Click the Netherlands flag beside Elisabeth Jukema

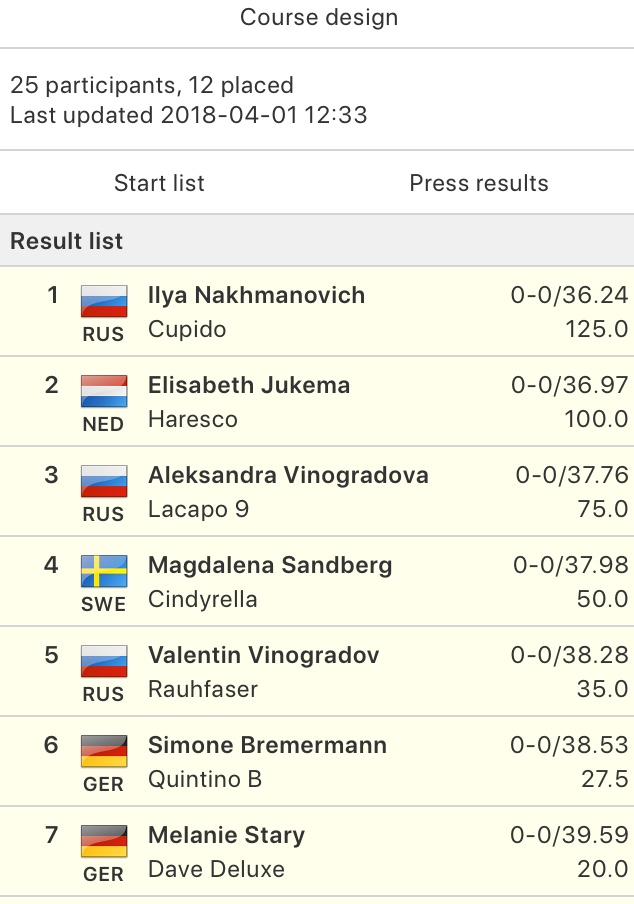point(104,391)
